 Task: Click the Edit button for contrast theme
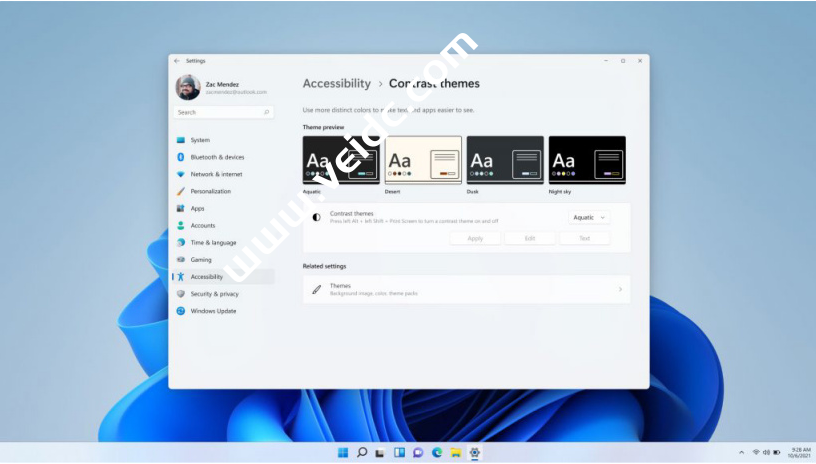tap(530, 238)
